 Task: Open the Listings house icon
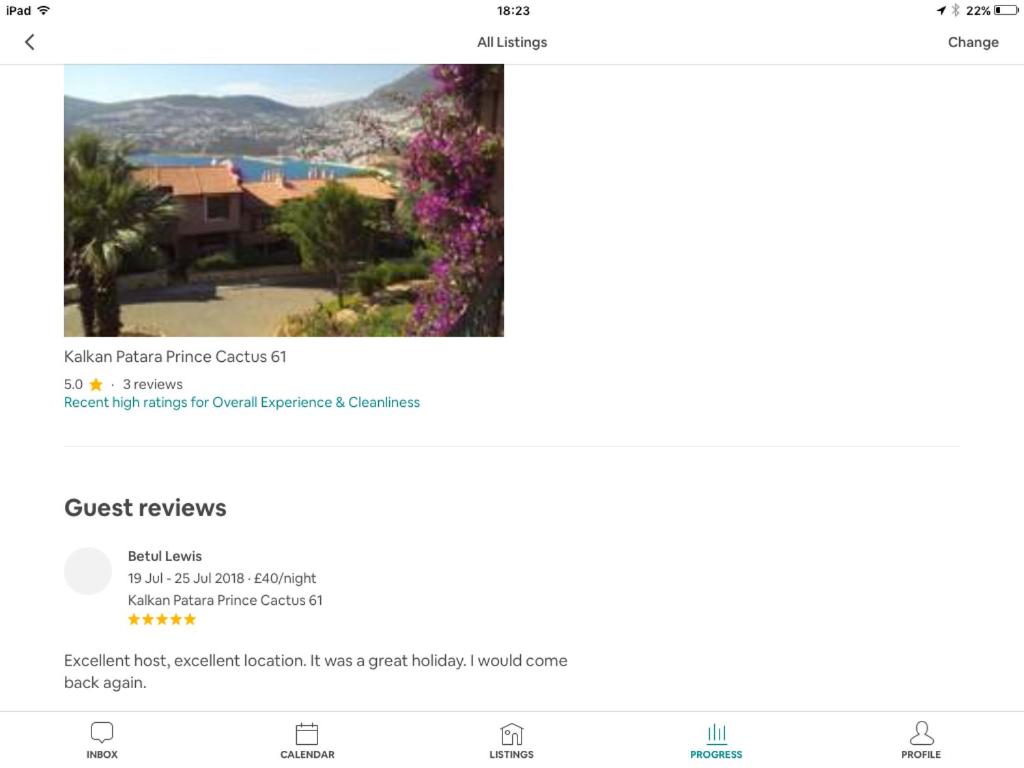511,733
